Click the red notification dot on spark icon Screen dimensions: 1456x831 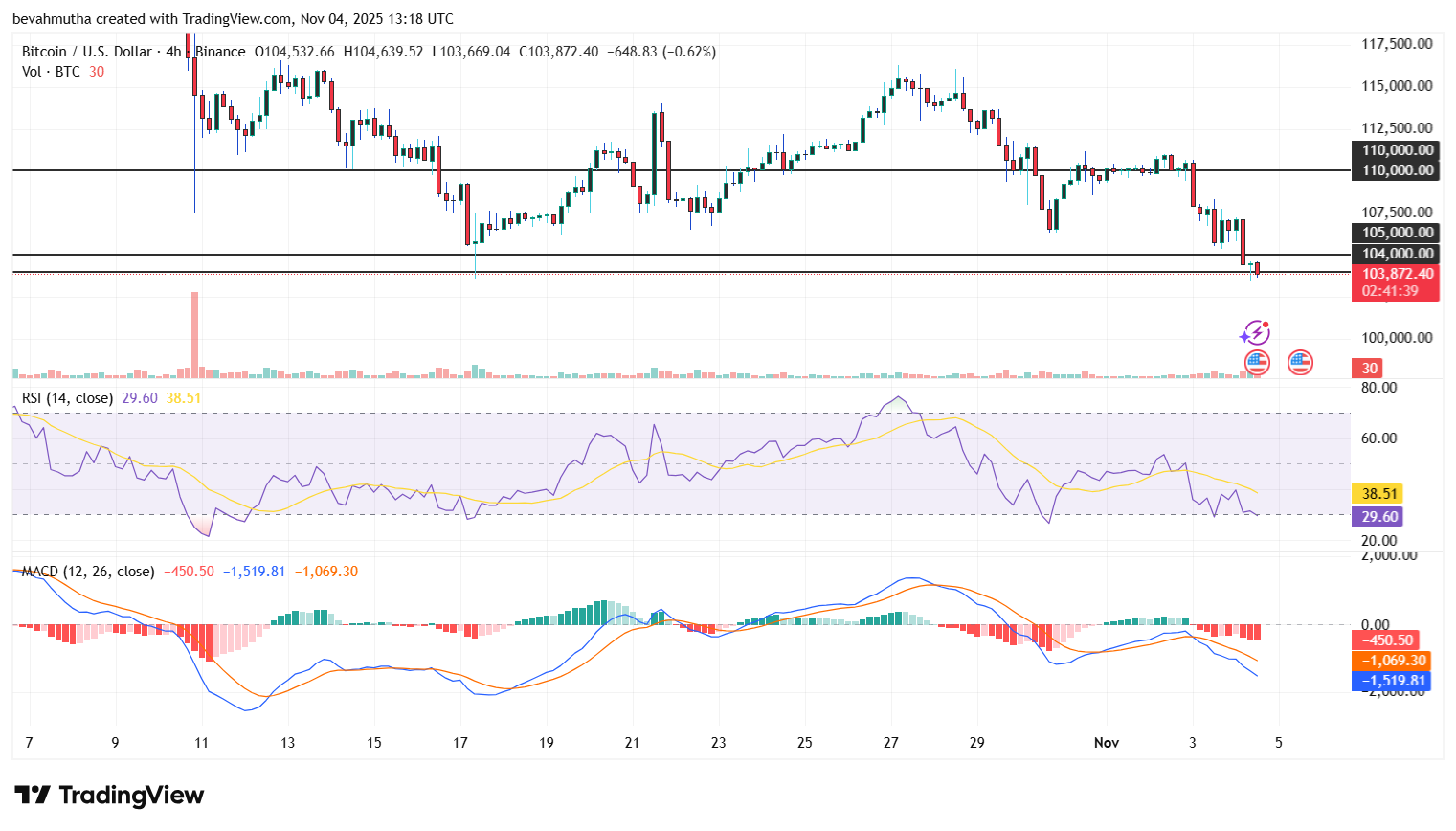(1266, 324)
